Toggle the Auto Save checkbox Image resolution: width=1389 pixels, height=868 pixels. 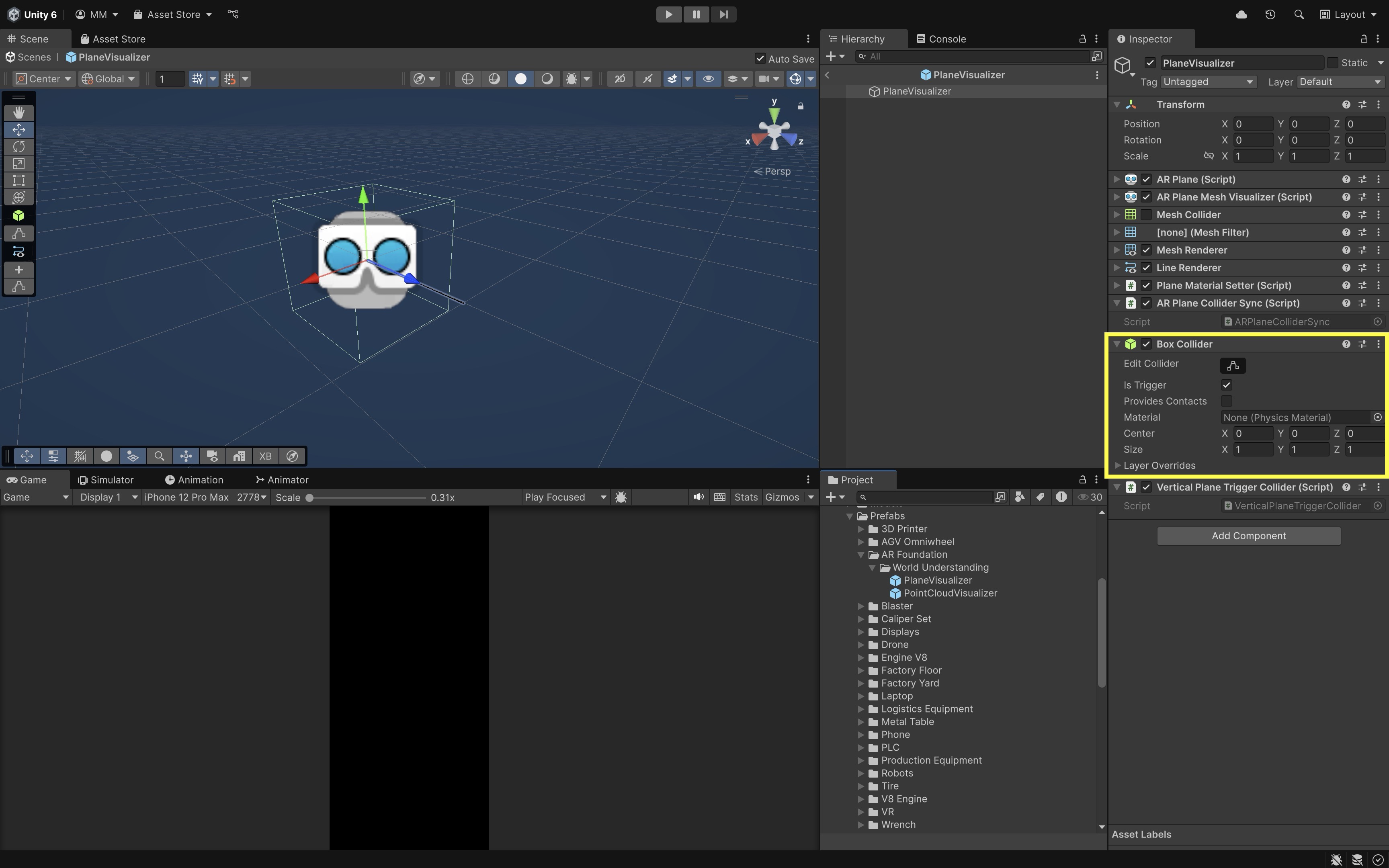760,59
